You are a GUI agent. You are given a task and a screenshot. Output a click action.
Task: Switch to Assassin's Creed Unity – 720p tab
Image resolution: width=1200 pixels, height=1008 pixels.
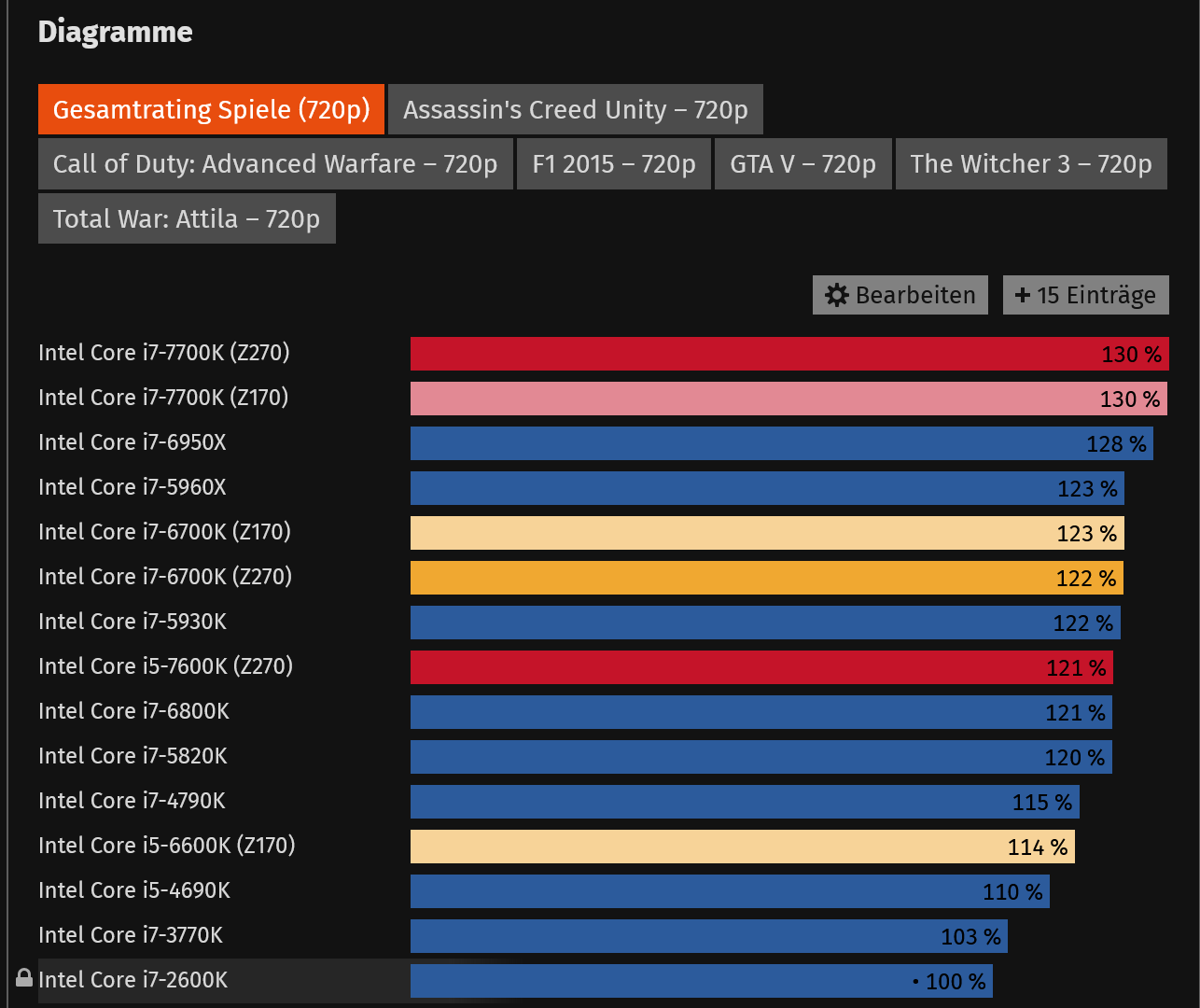pyautogui.click(x=576, y=109)
